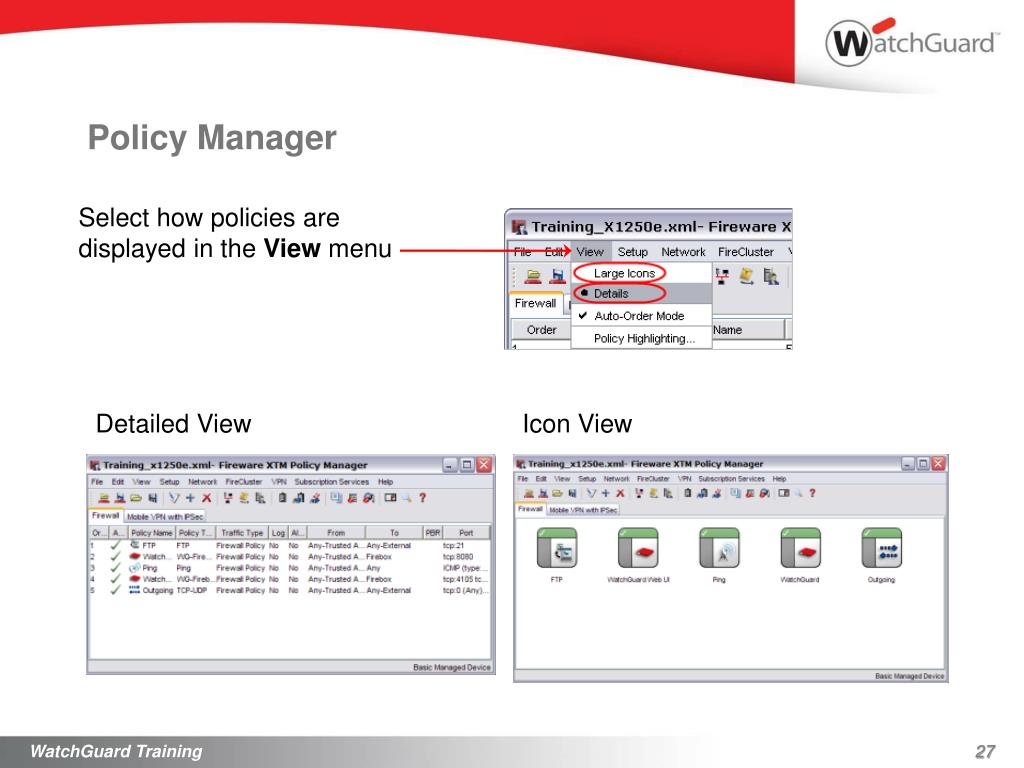Screen dimensions: 1024x768
Task: Click Open from Firebox icon in Detailed View toolbar
Action: [104, 498]
